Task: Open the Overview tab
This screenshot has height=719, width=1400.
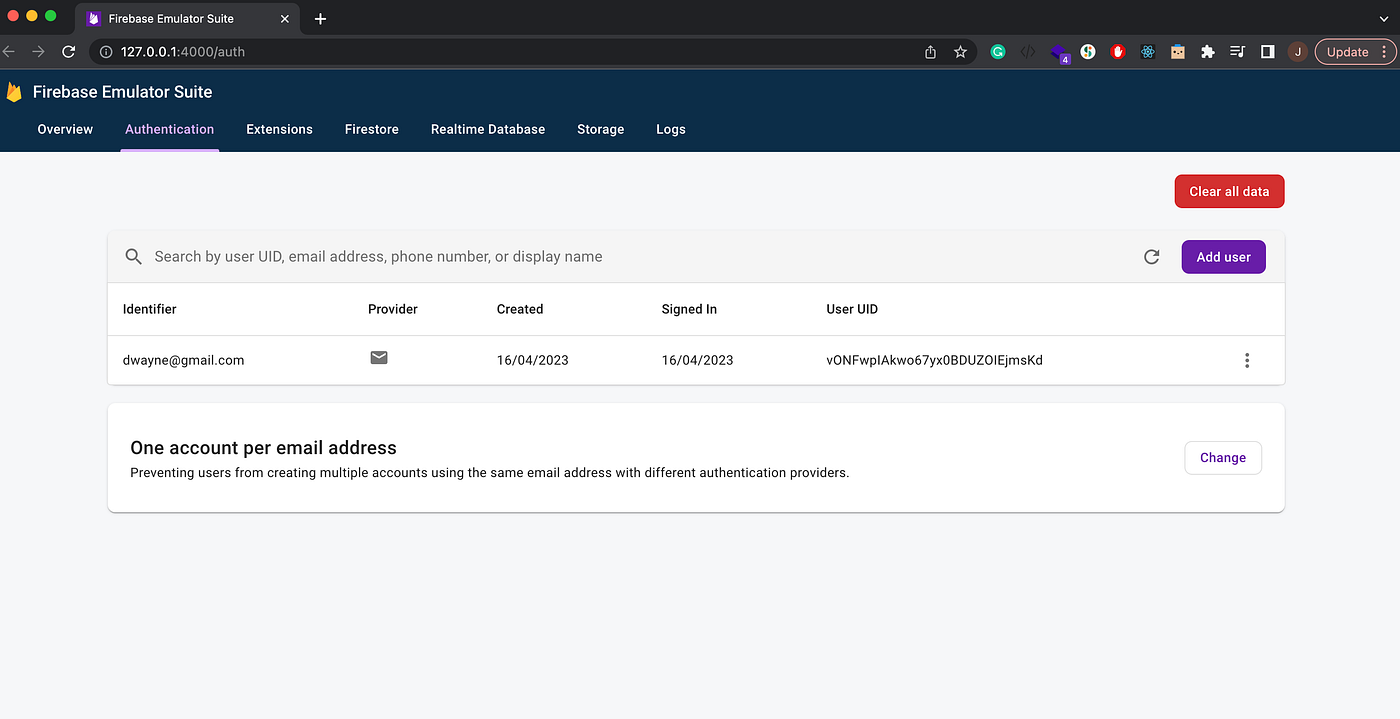Action: pos(65,129)
